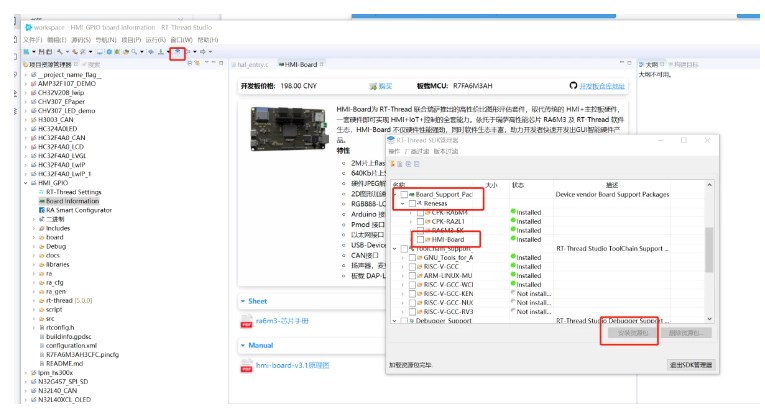
Task: Click PDF icon for ra6m3 chip manual
Action: [246, 322]
